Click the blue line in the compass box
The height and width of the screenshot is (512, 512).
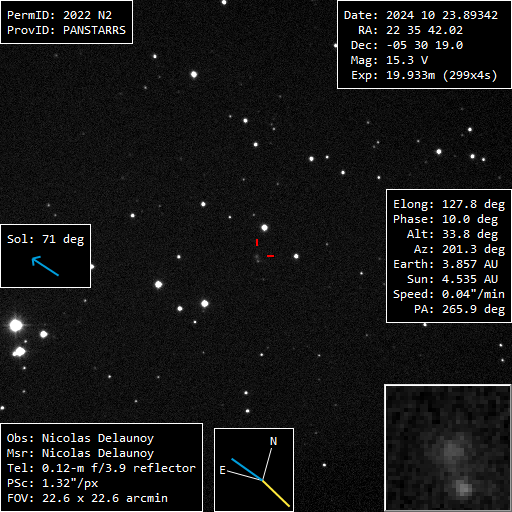click(247, 470)
